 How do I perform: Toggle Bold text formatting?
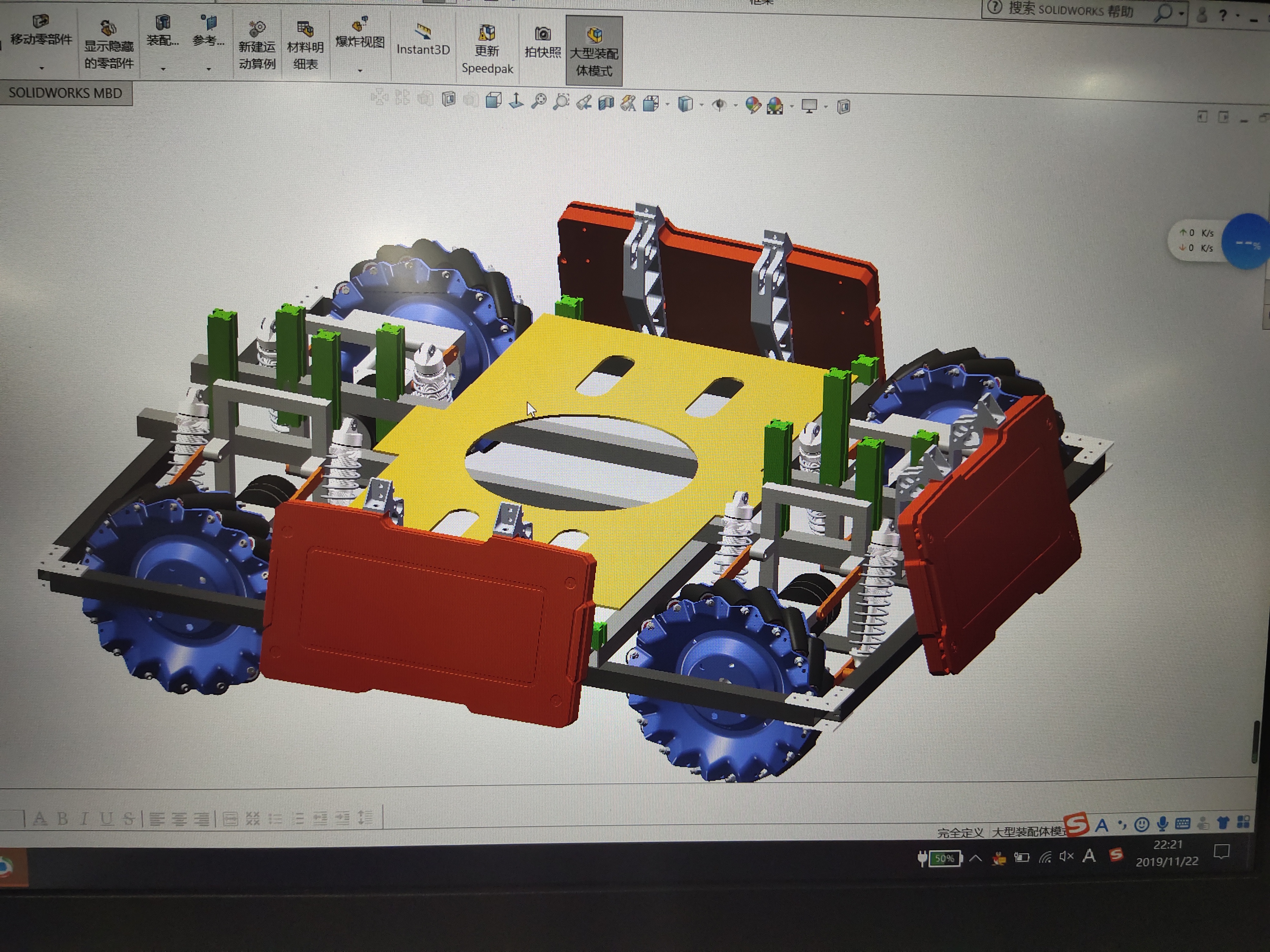click(63, 819)
